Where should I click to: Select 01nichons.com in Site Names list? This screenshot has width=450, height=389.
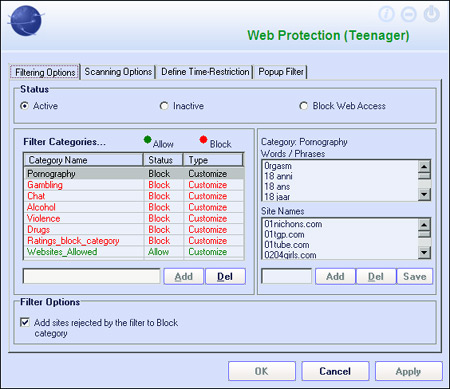(293, 224)
